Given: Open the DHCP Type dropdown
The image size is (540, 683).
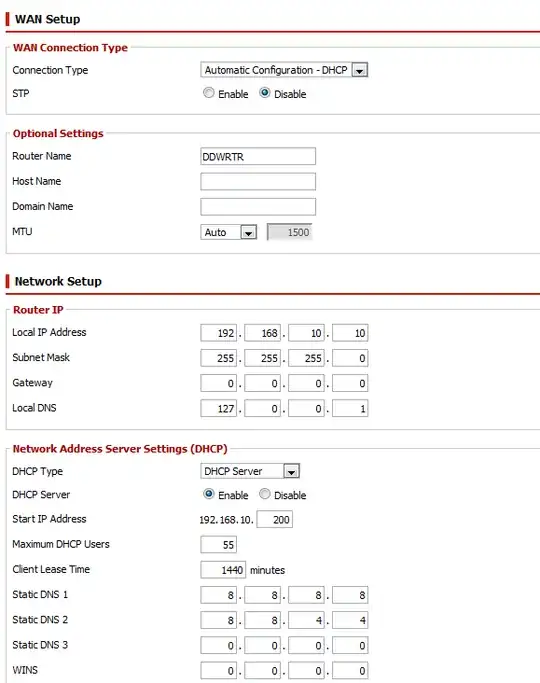Looking at the screenshot, I should click(250, 471).
